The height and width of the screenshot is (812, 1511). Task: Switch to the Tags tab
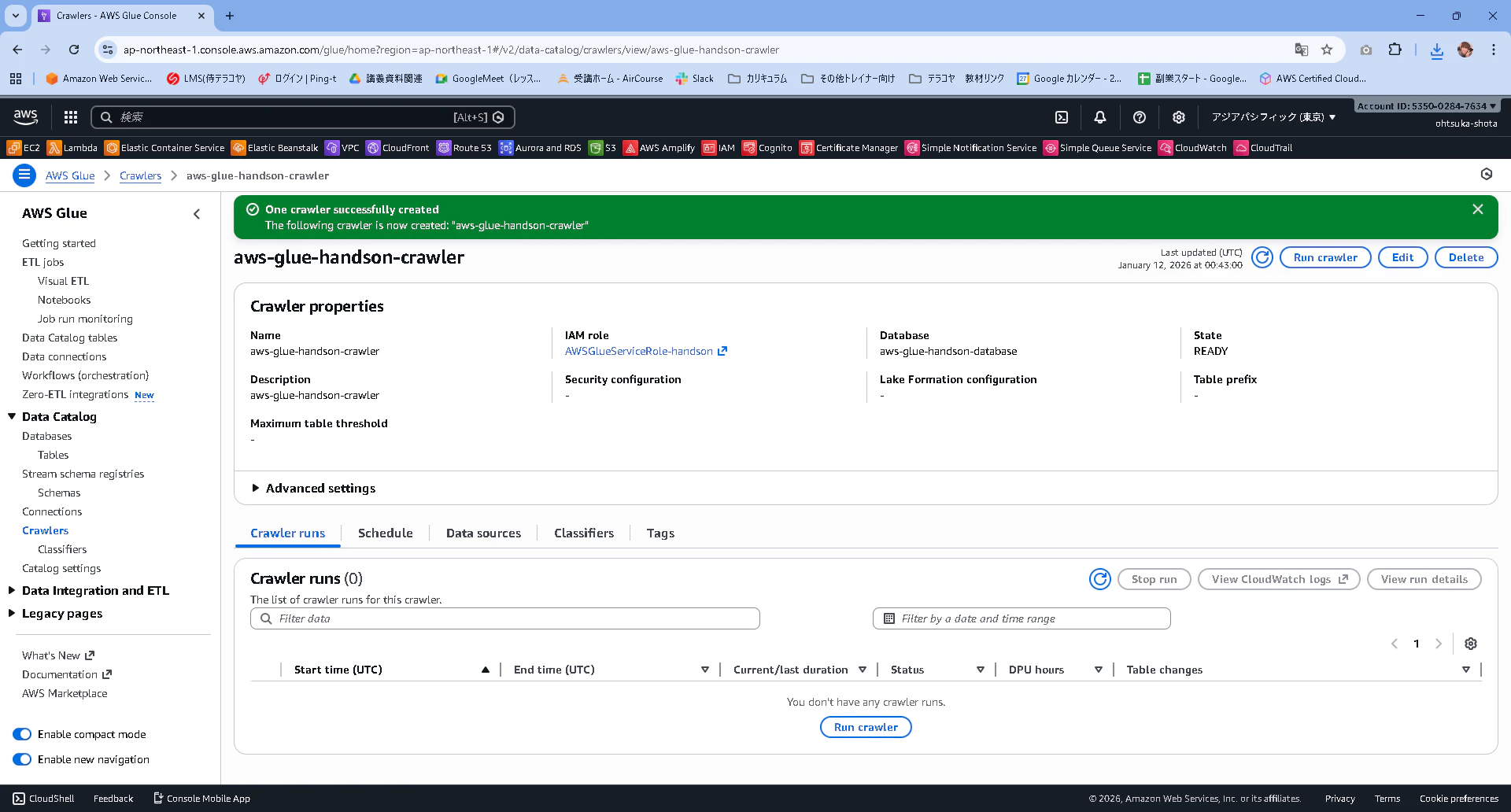pyautogui.click(x=660, y=533)
